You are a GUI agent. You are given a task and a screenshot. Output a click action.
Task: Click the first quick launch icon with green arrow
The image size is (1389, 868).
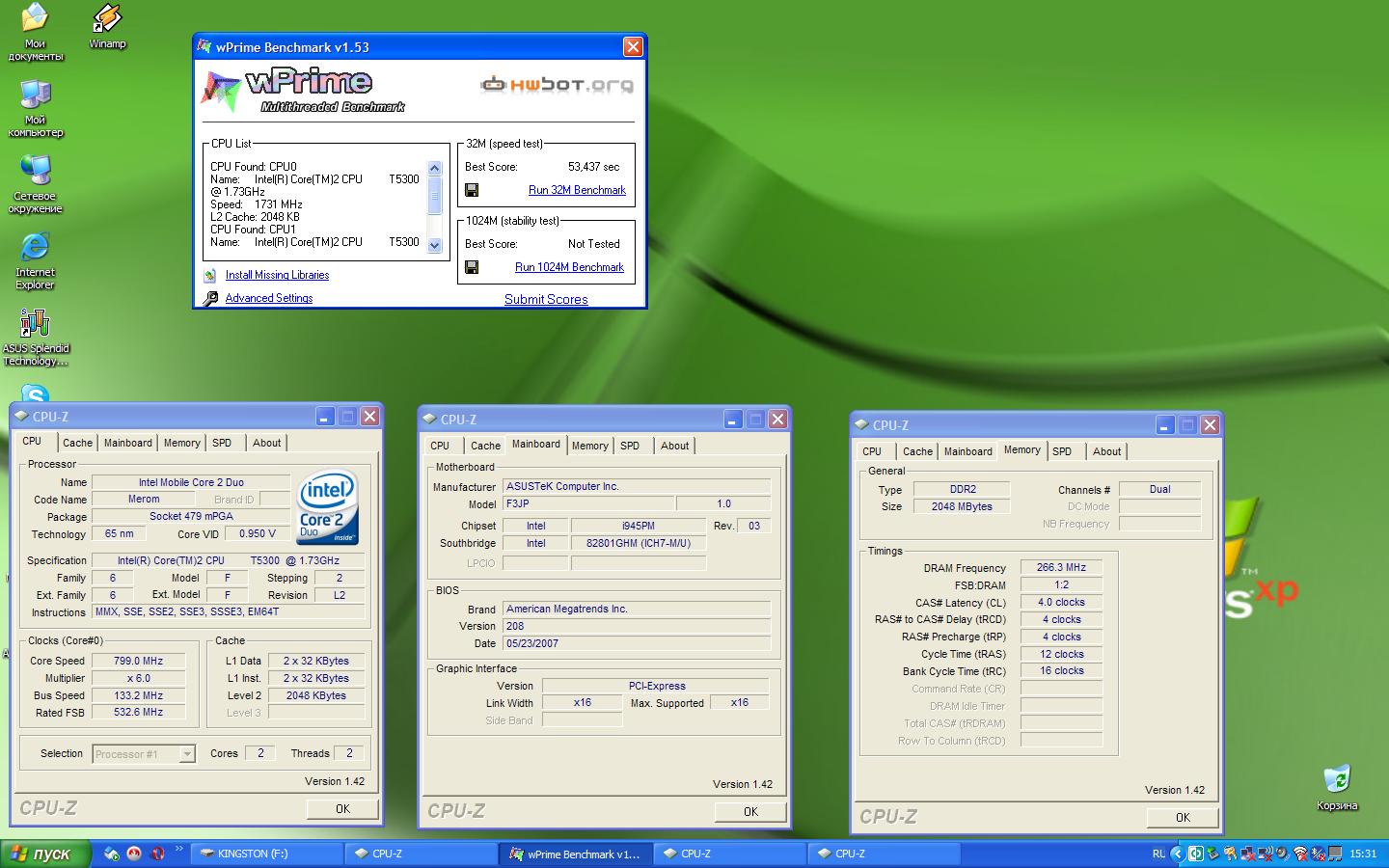112,854
